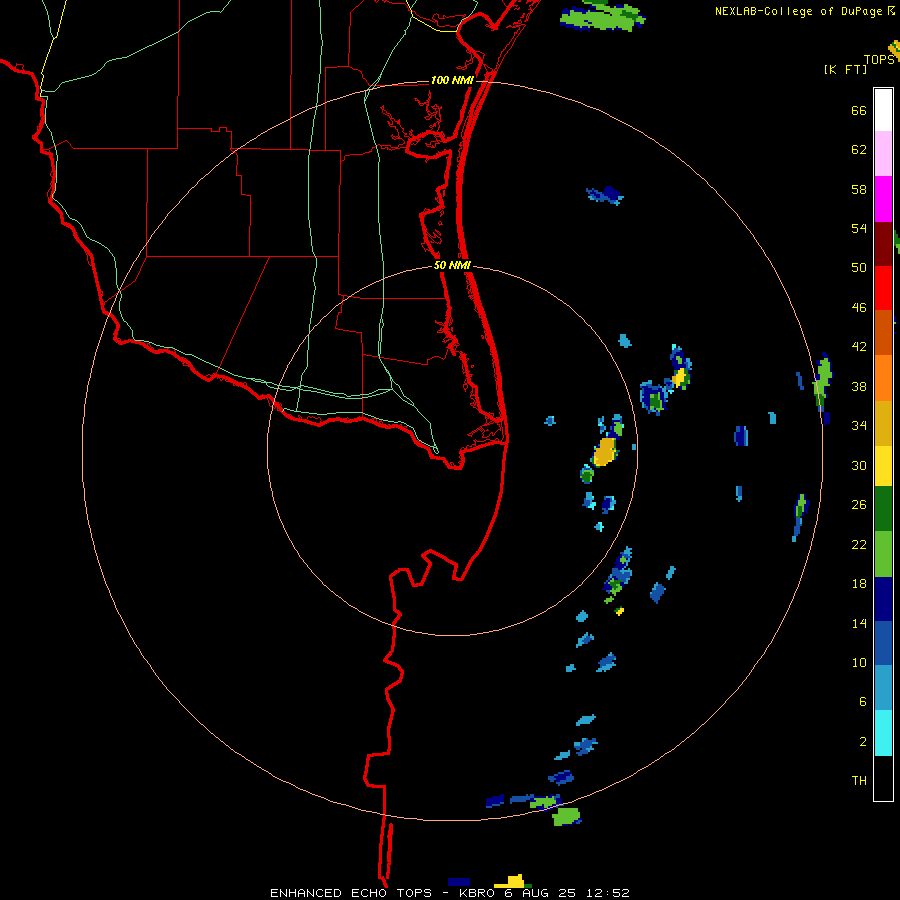This screenshot has height=900, width=900.
Task: Click the 58 legend value
Action: [x=859, y=189]
